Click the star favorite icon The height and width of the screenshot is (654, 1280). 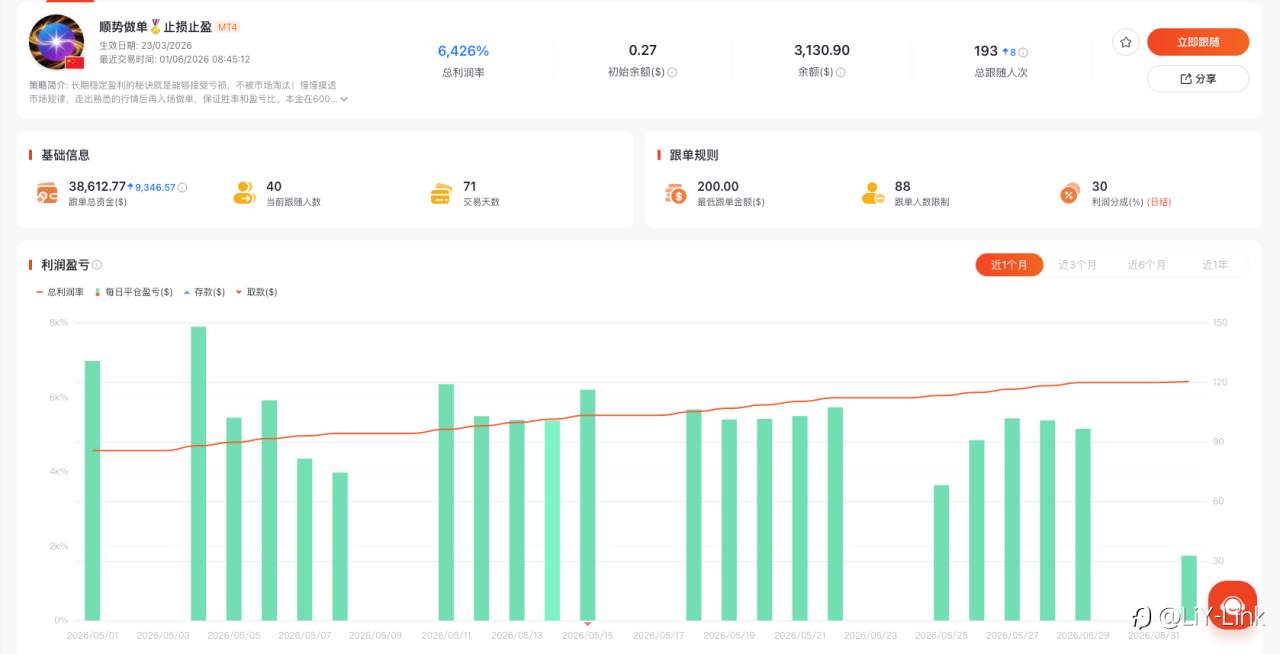[x=1126, y=42]
